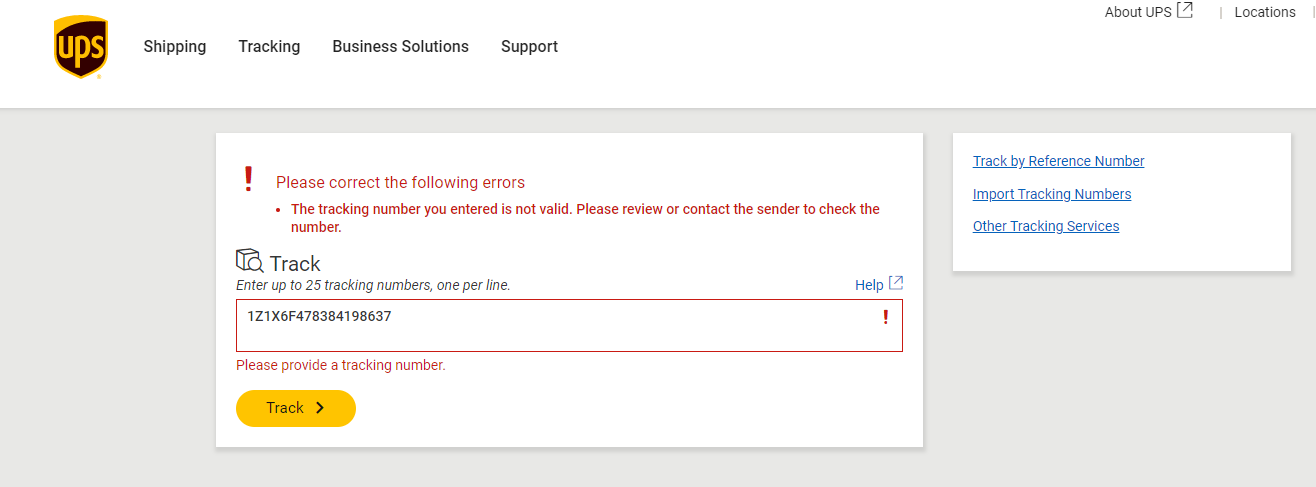Open the Help link above the tracking field

868,285
